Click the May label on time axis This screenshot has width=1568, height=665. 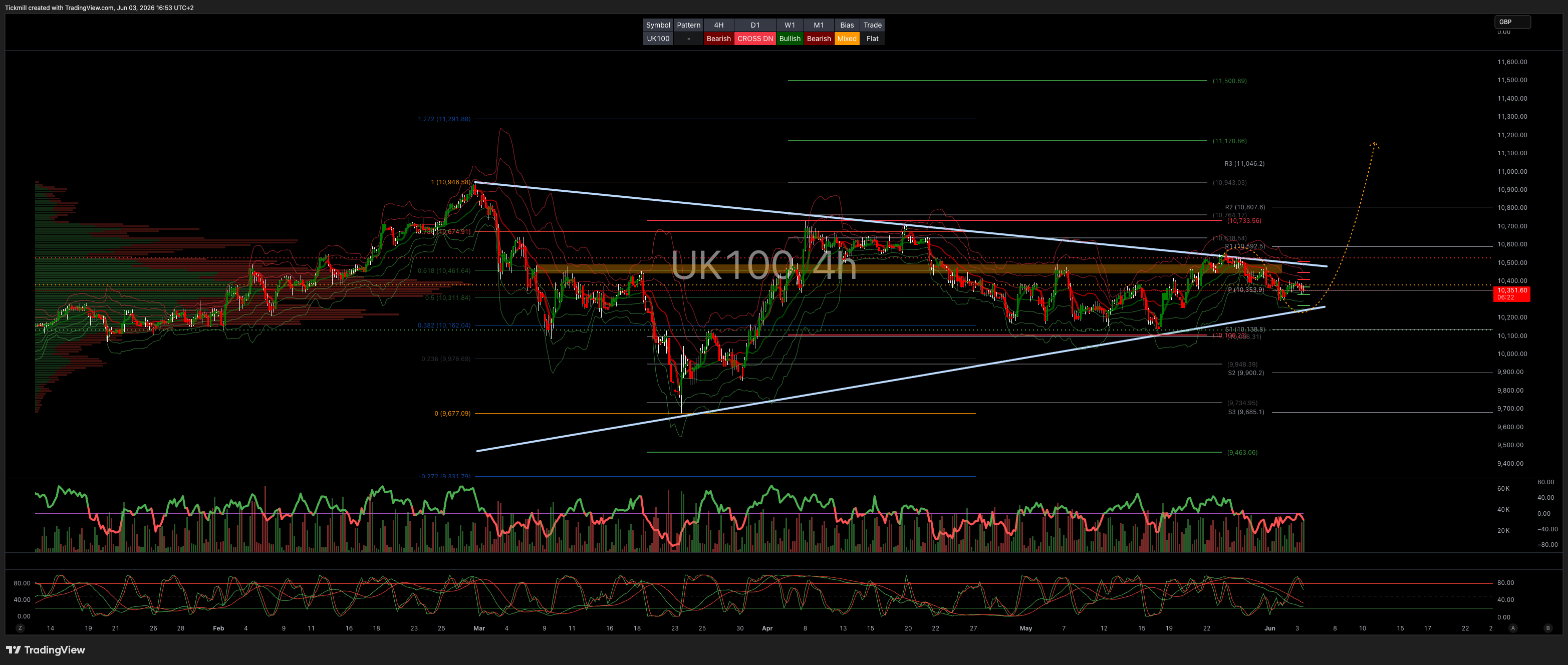(x=1025, y=628)
